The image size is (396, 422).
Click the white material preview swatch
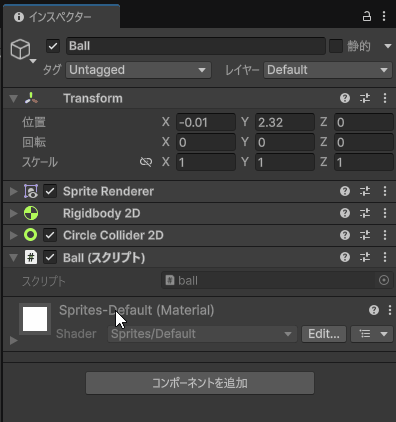(x=35, y=319)
